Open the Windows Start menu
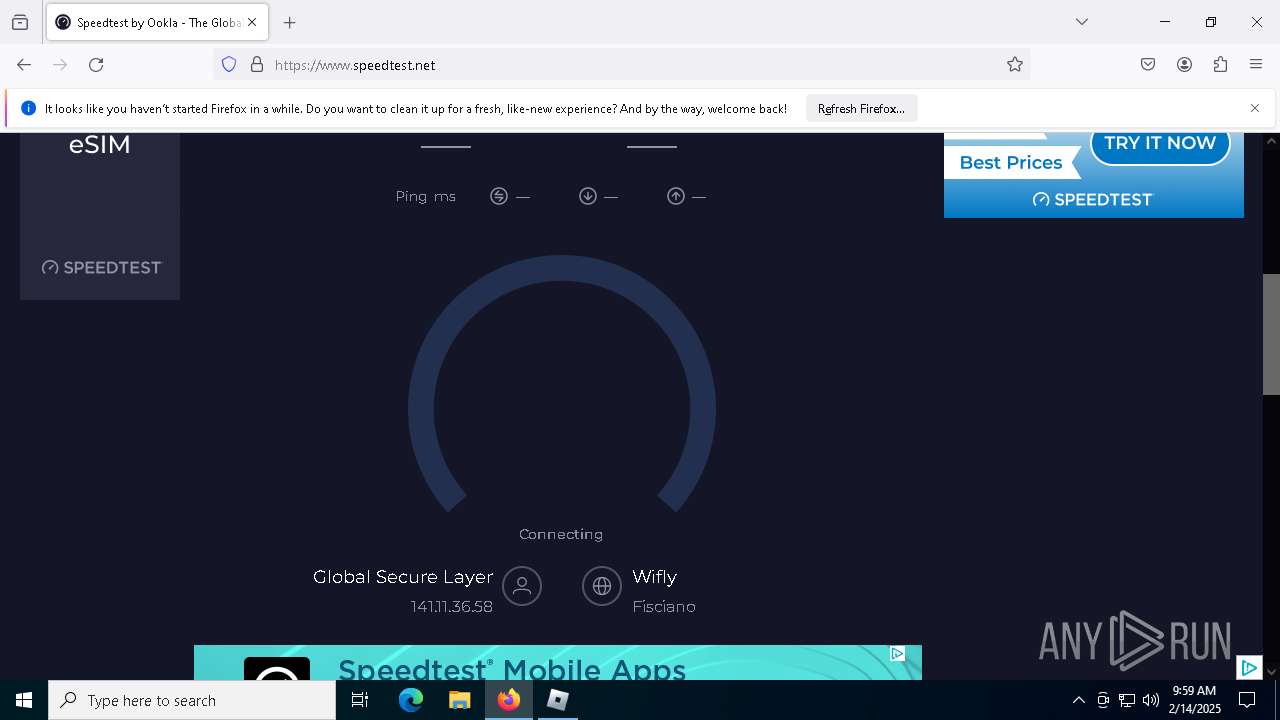This screenshot has height=720, width=1280. [24, 700]
